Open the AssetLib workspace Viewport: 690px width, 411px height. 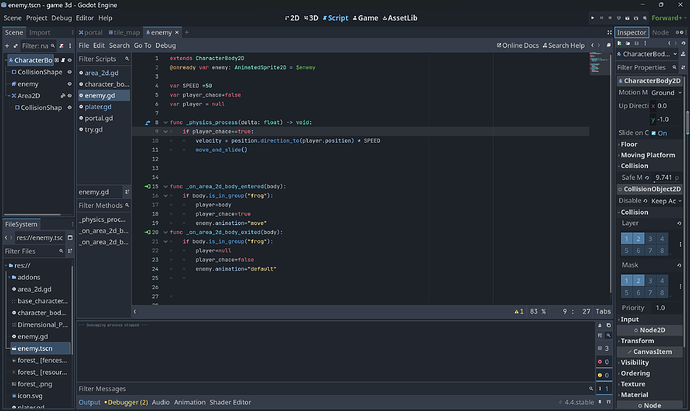click(x=400, y=18)
